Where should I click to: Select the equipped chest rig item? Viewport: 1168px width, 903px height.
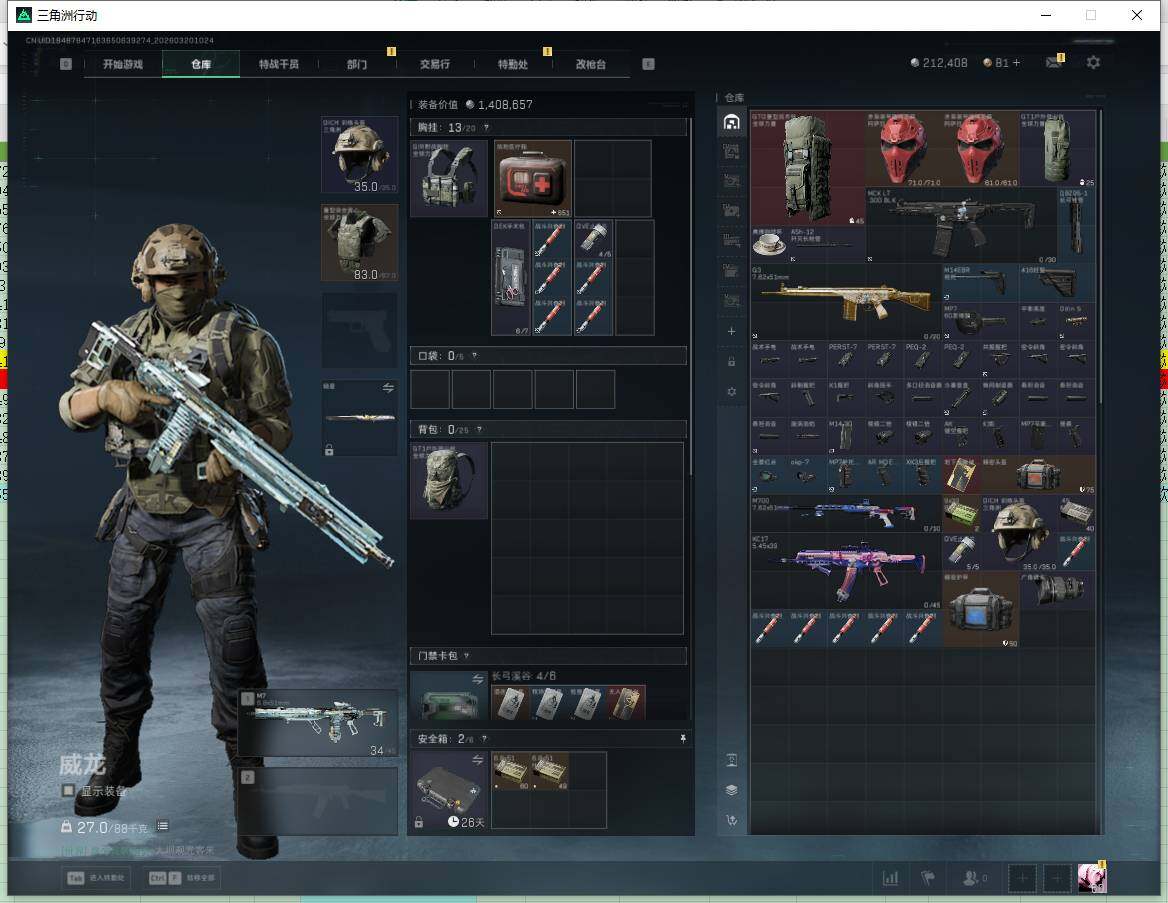[449, 179]
